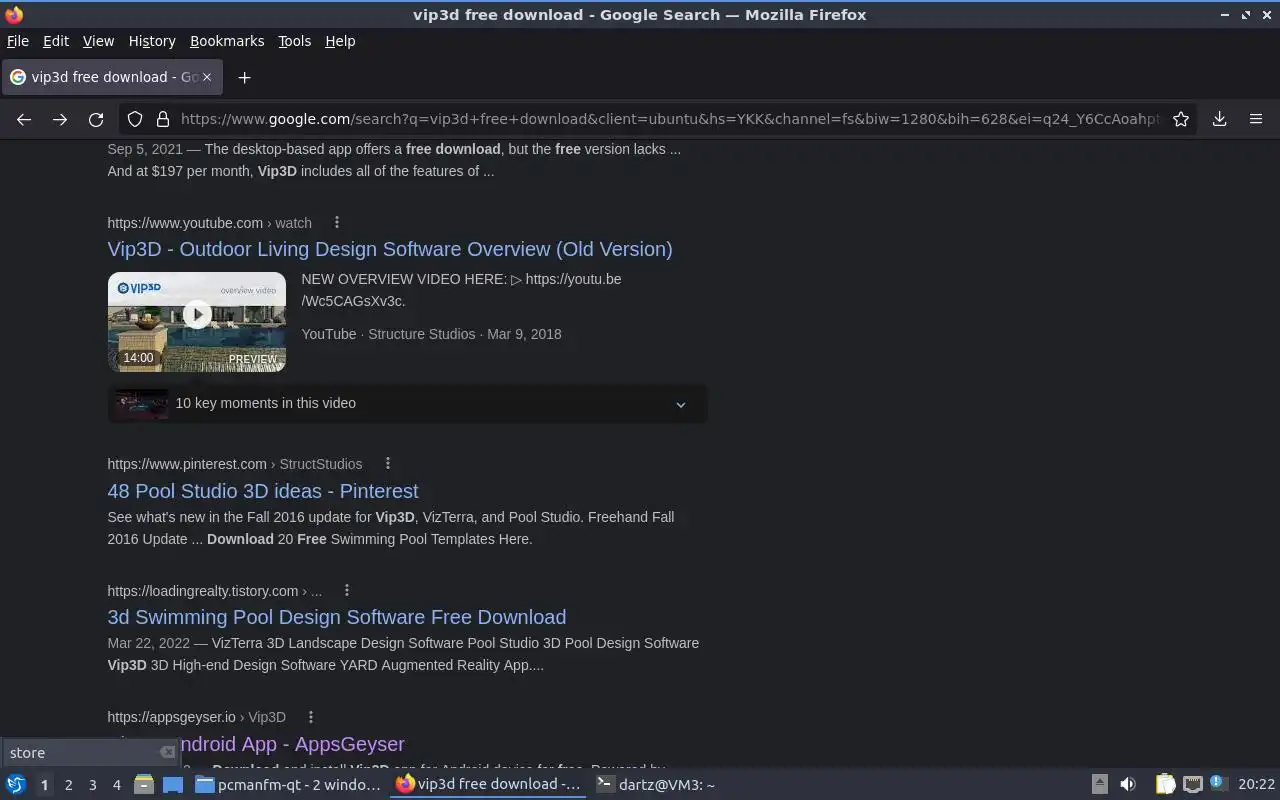1280x800 pixels.
Task: Reload the current page
Action: pos(96,119)
